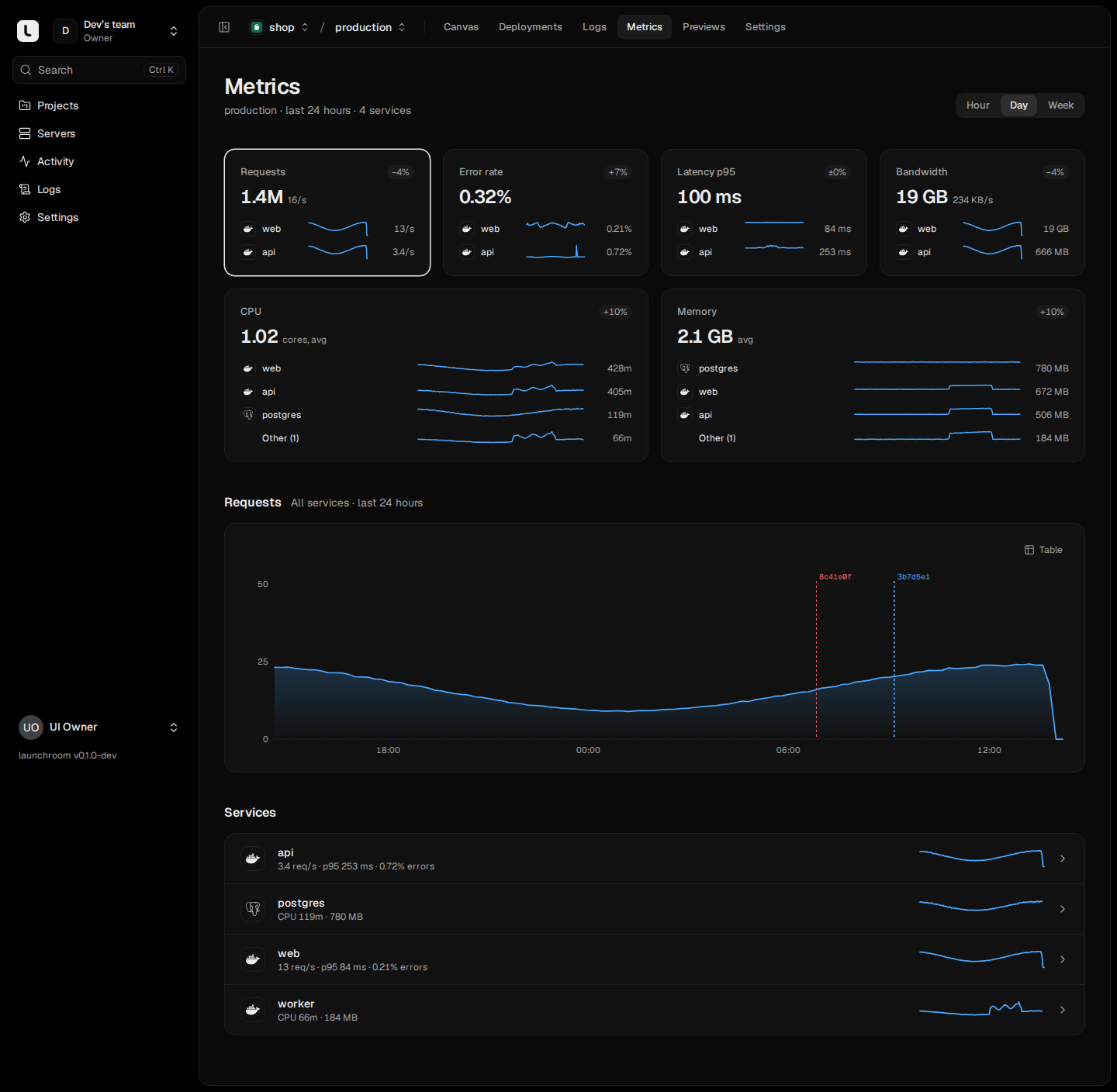Click the D team avatar
This screenshot has height=1092, width=1117.
[x=65, y=31]
